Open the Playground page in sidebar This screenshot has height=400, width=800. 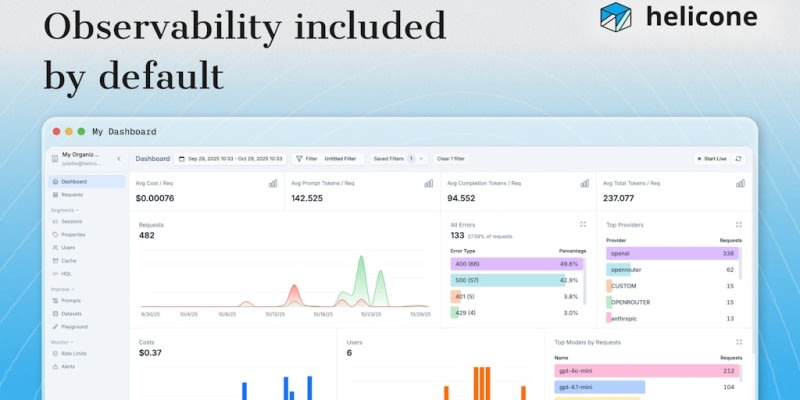74,326
